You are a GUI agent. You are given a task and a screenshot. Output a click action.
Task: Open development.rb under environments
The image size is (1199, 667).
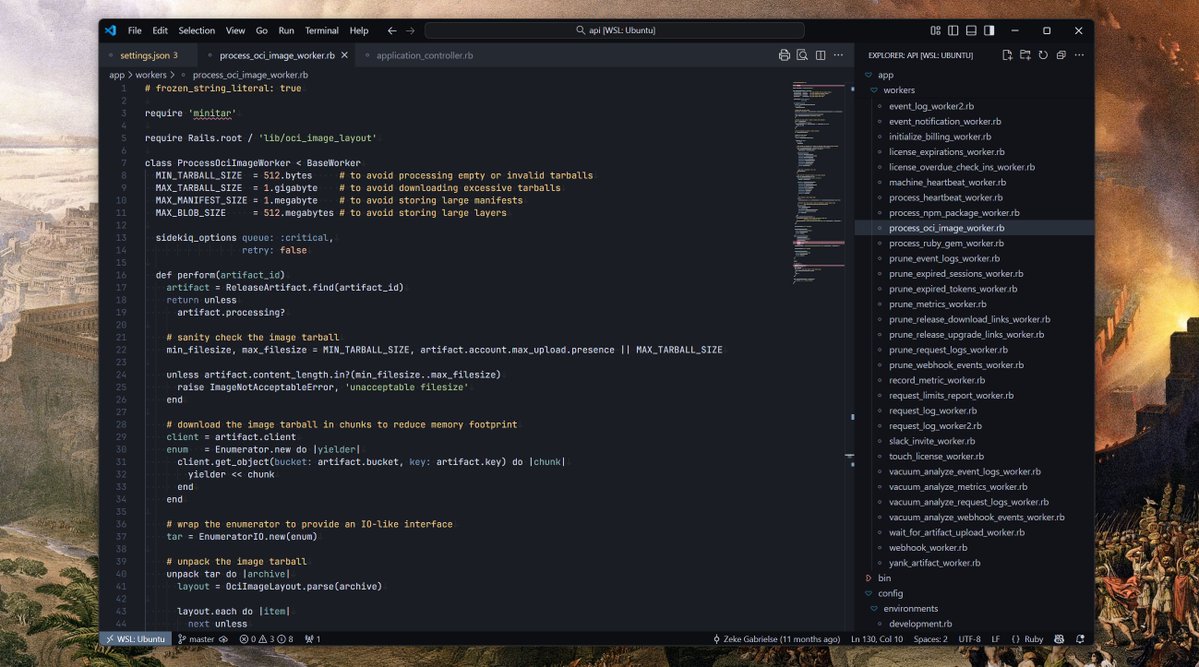(x=920, y=624)
